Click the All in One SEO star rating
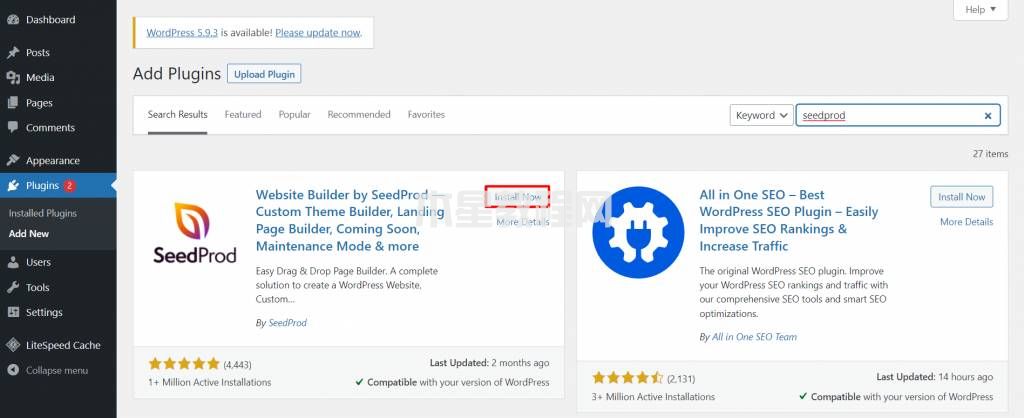The height and width of the screenshot is (418, 1024). coord(628,378)
